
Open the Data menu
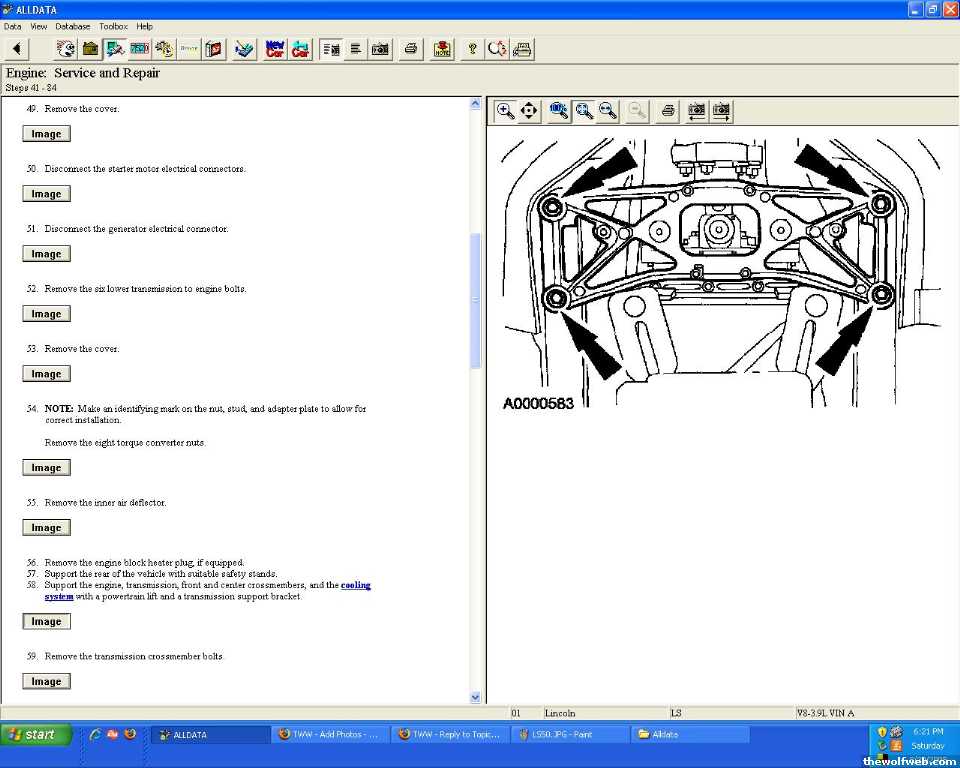(x=12, y=26)
